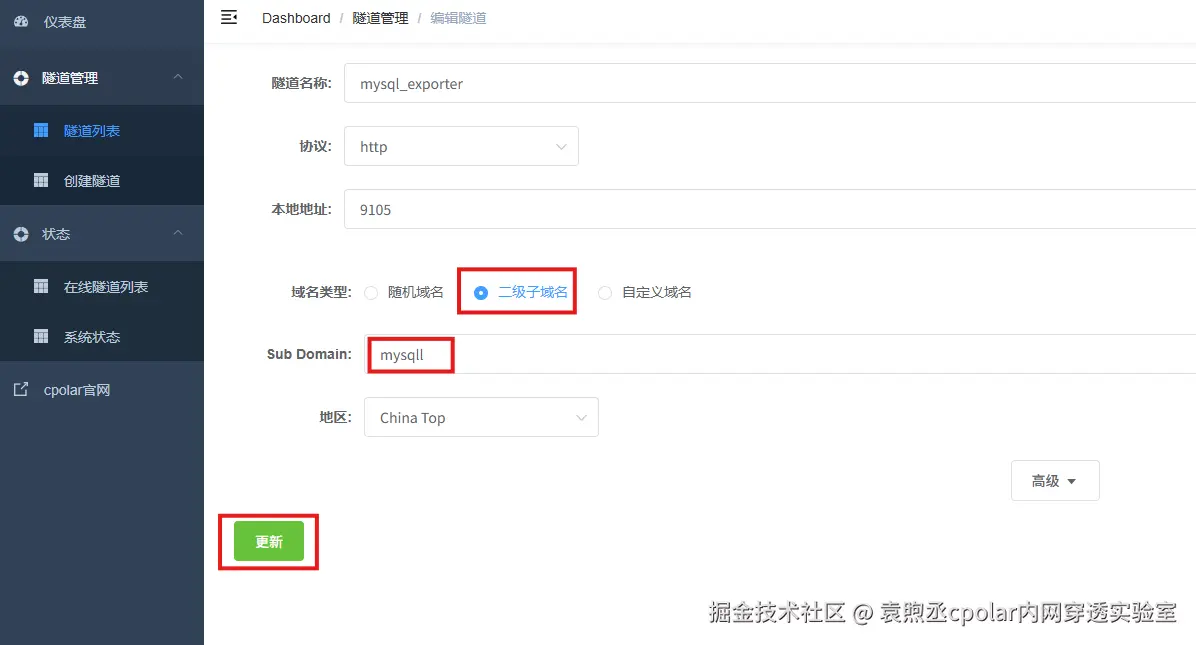Collapse the 隧道管理 menu chevron
This screenshot has height=645, width=1196.
178,77
